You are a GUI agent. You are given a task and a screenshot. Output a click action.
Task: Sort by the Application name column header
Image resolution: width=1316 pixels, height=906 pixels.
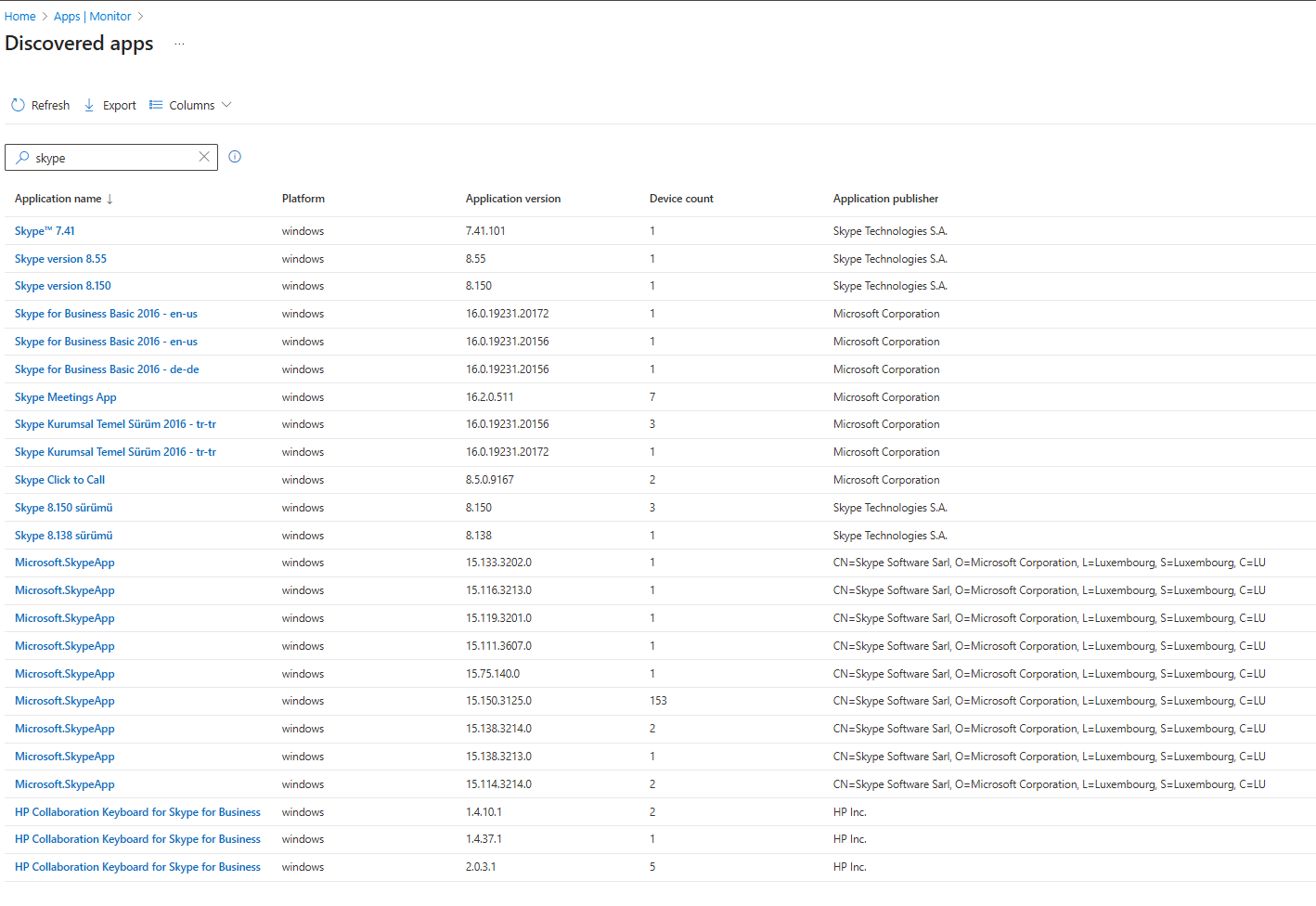[x=58, y=199]
